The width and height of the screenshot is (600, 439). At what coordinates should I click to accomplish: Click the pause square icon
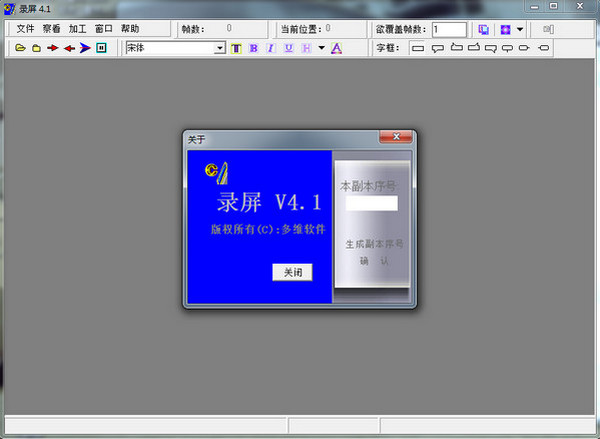pyautogui.click(x=101, y=48)
